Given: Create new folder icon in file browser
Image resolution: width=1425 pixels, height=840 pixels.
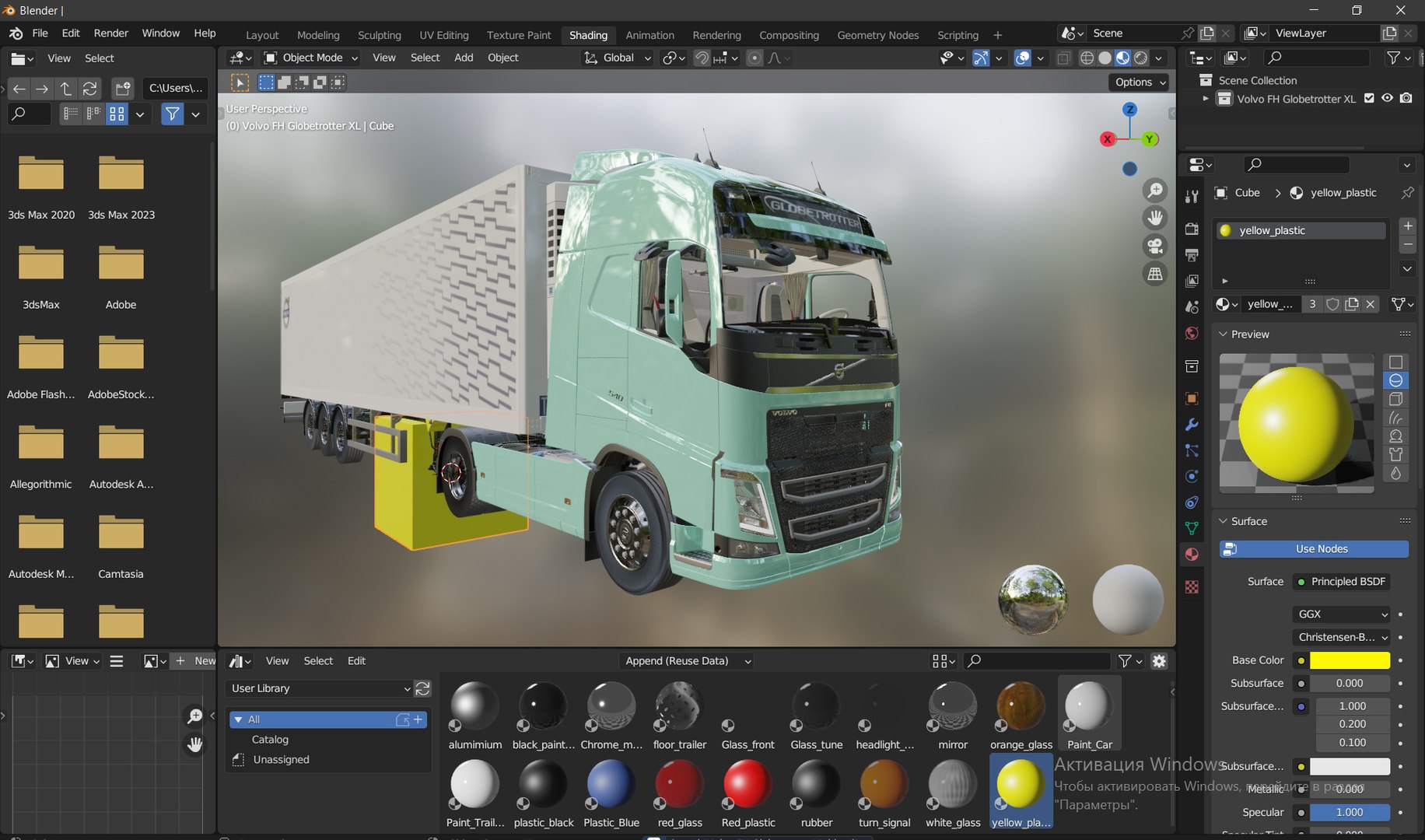Looking at the screenshot, I should click(122, 89).
